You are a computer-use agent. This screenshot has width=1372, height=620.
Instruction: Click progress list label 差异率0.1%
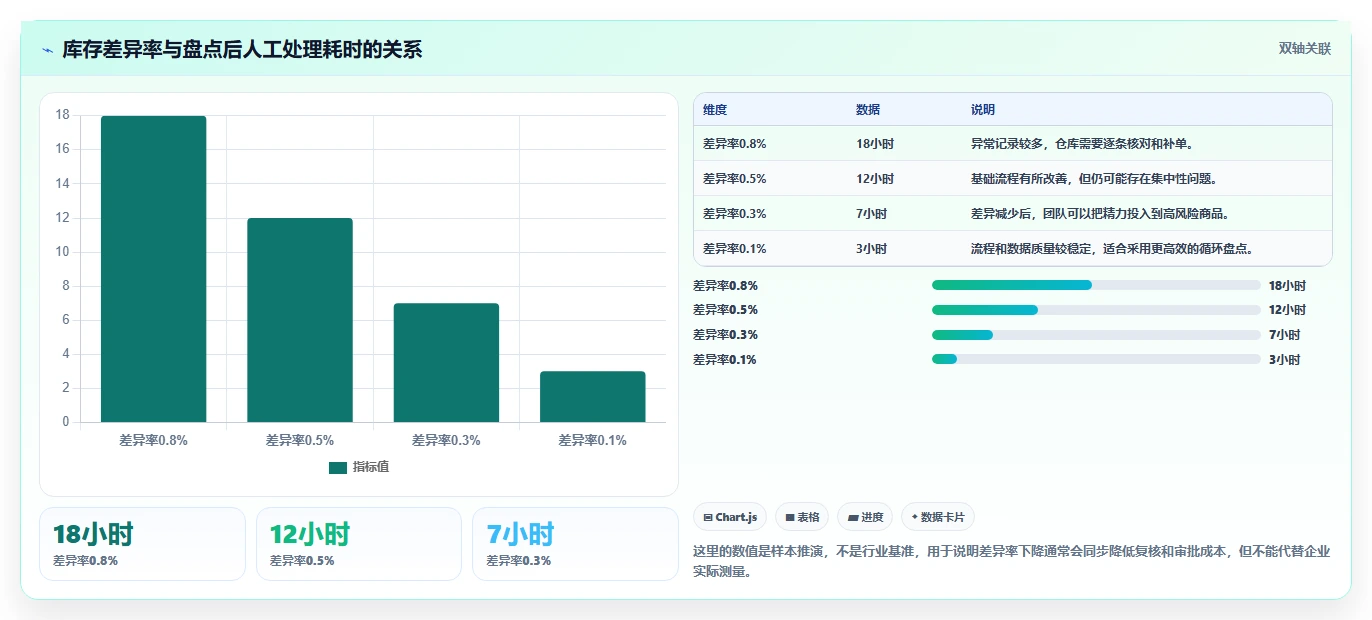pyautogui.click(x=725, y=360)
